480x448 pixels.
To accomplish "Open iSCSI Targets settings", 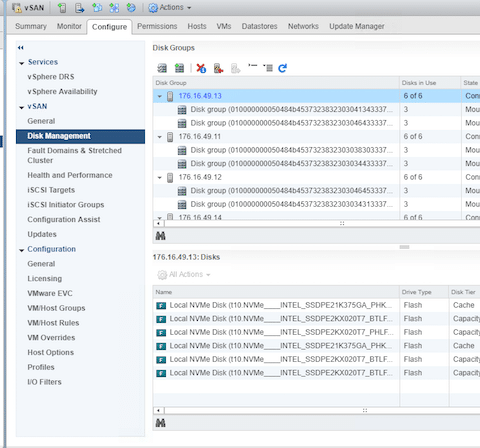I will 51,190.
